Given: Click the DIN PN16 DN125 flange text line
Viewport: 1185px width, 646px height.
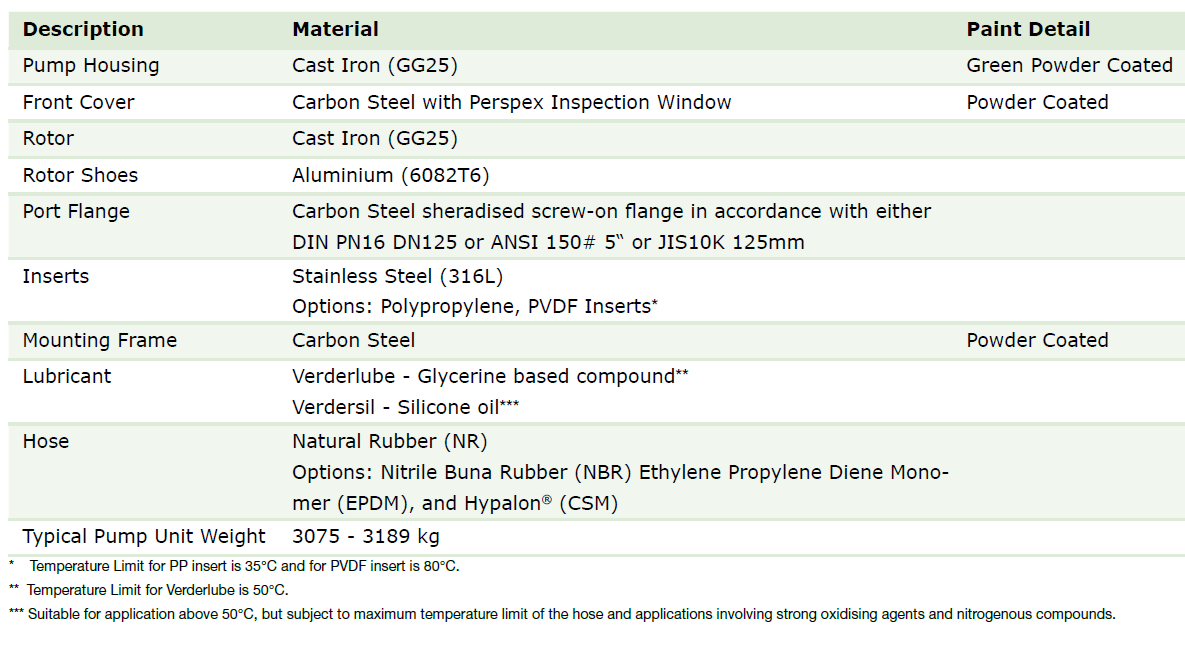Looking at the screenshot, I should coord(548,243).
